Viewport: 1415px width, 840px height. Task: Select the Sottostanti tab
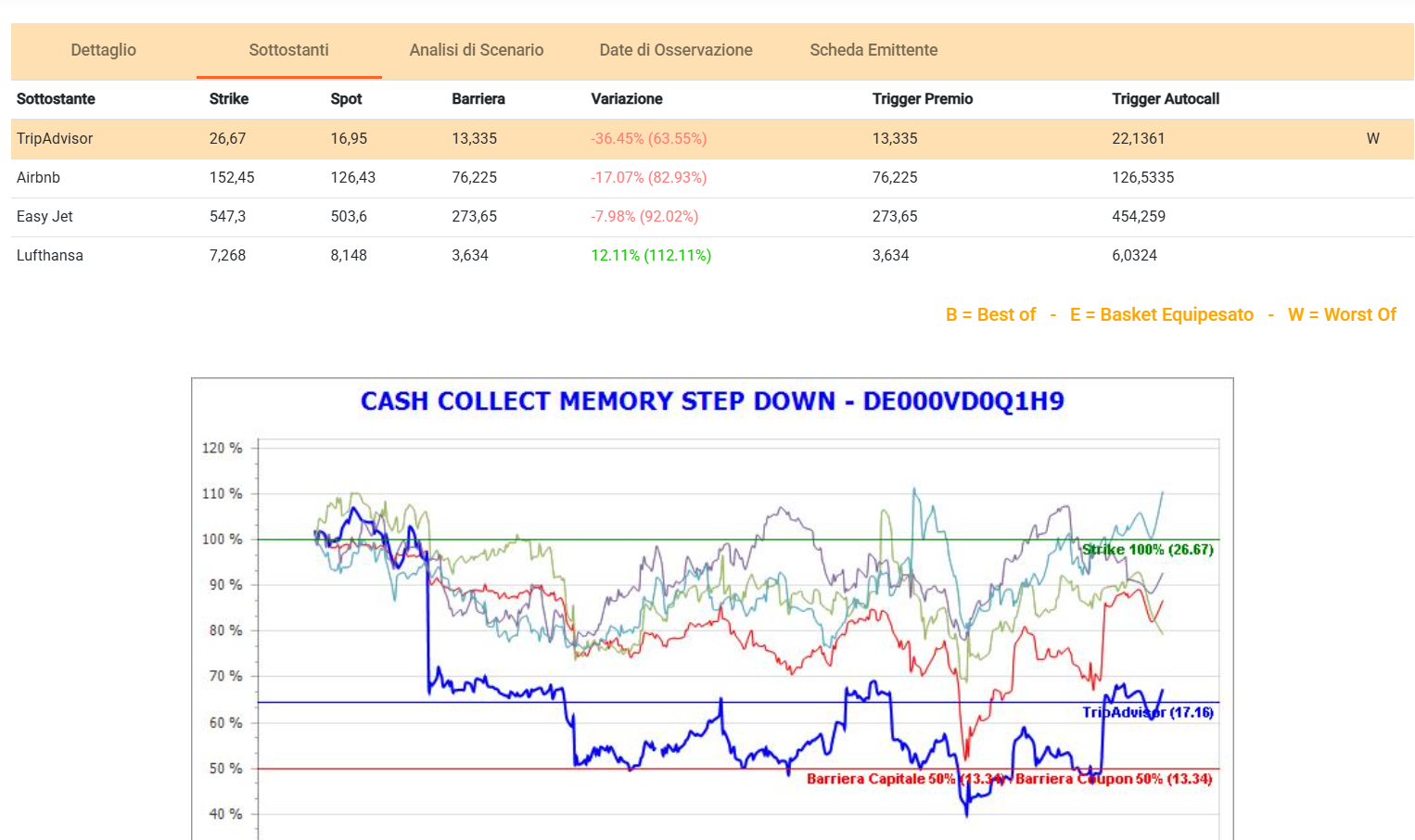pos(288,50)
